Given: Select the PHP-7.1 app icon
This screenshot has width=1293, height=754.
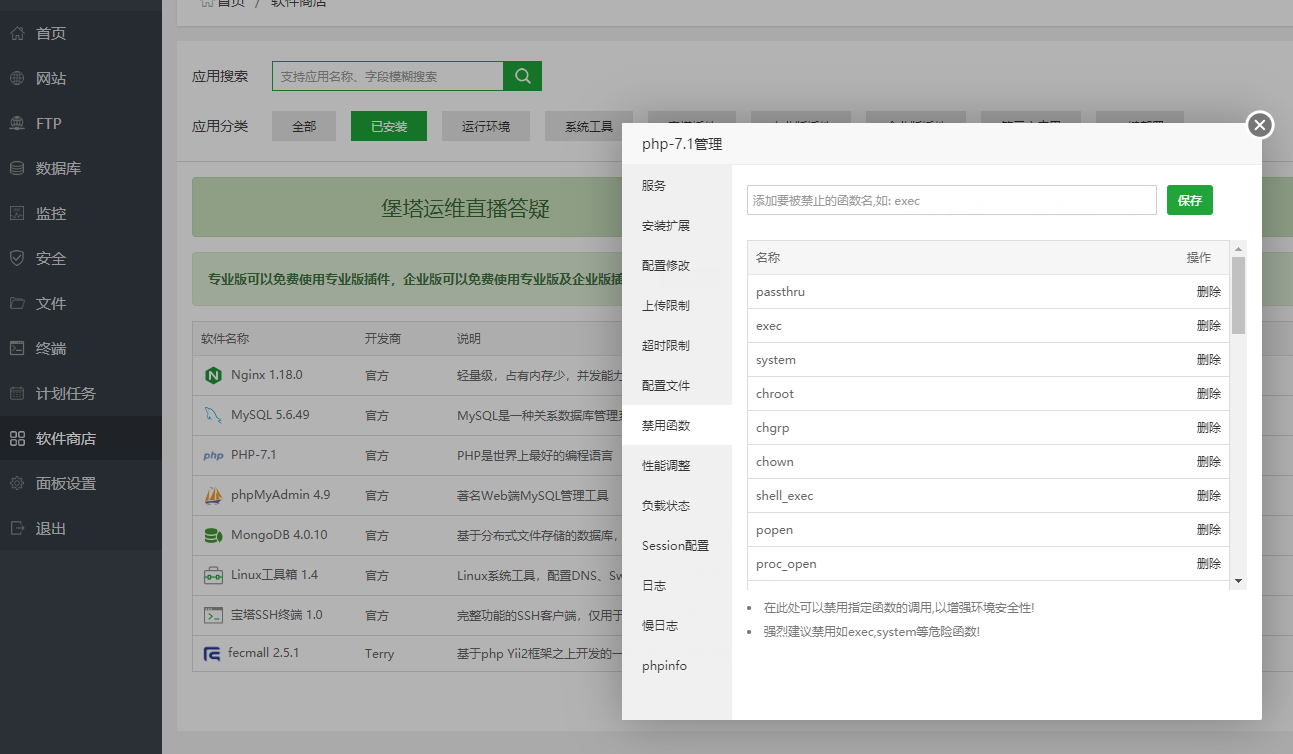Looking at the screenshot, I should [211, 454].
